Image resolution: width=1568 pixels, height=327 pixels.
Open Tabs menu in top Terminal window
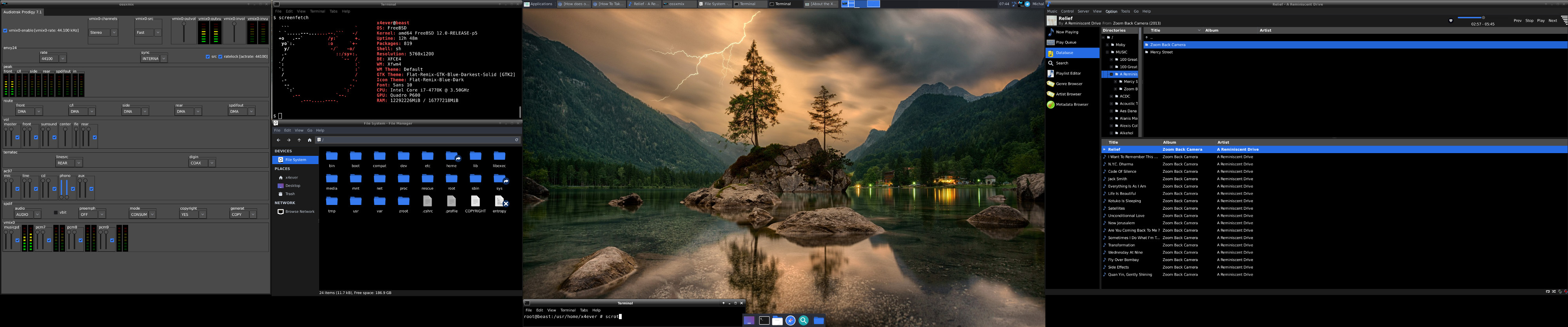click(334, 12)
